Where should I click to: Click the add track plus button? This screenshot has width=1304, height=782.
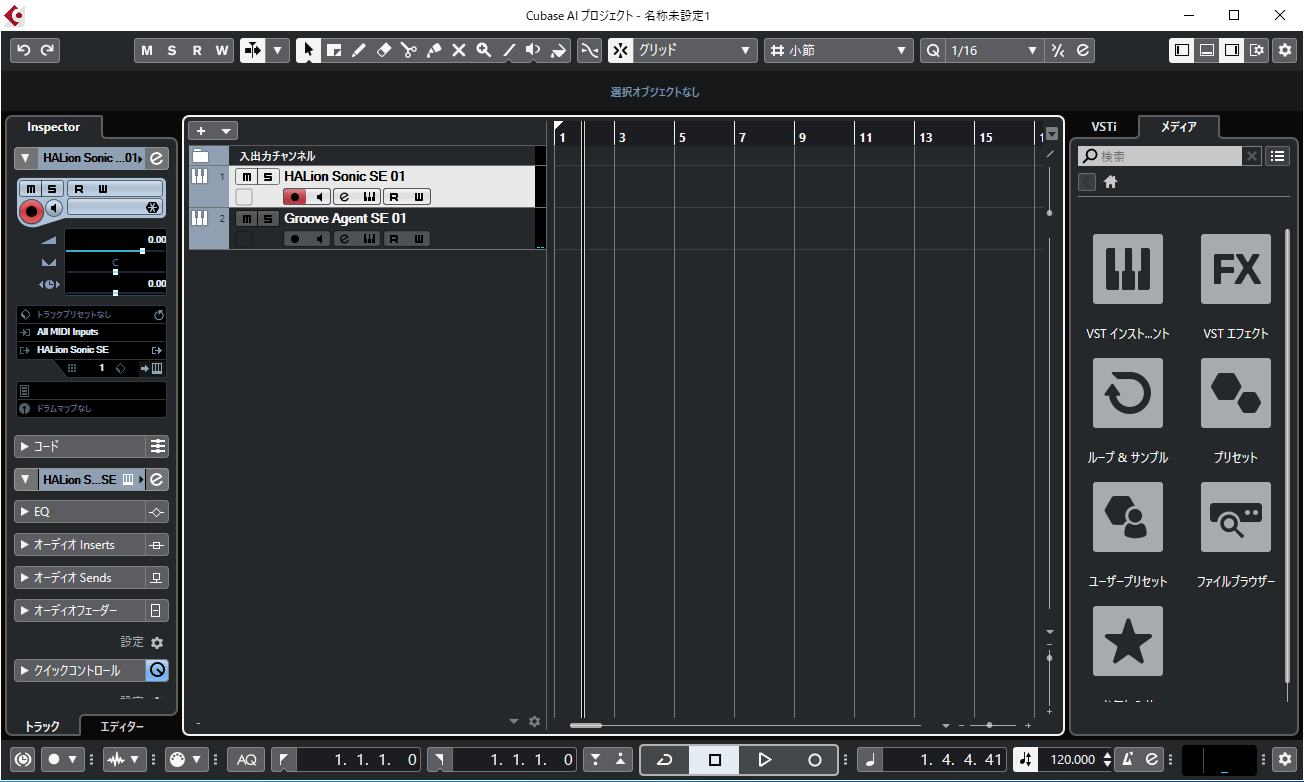click(x=201, y=131)
